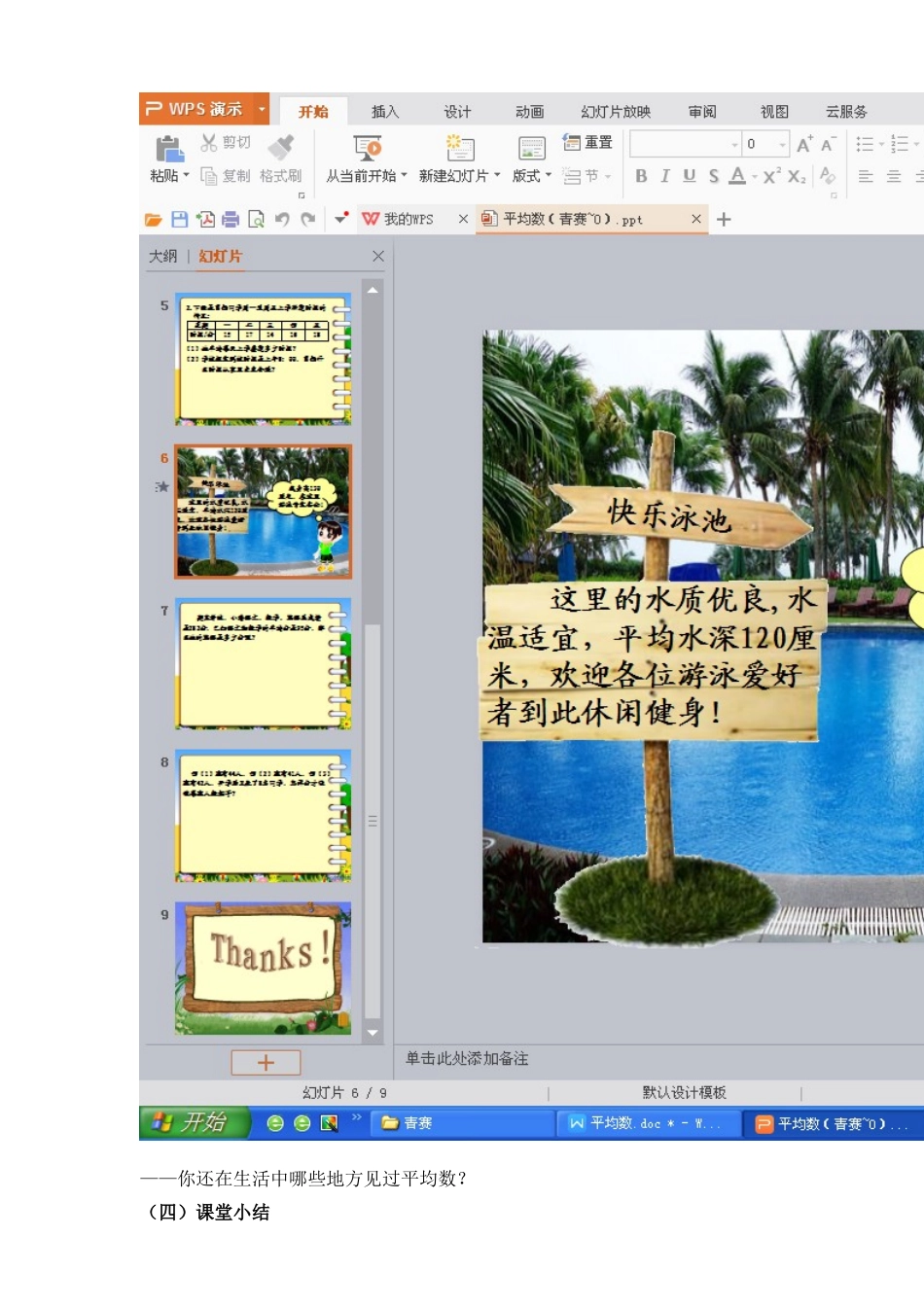This screenshot has width=924, height=1307.
Task: Click the Save floppy disk icon
Action: tap(179, 220)
